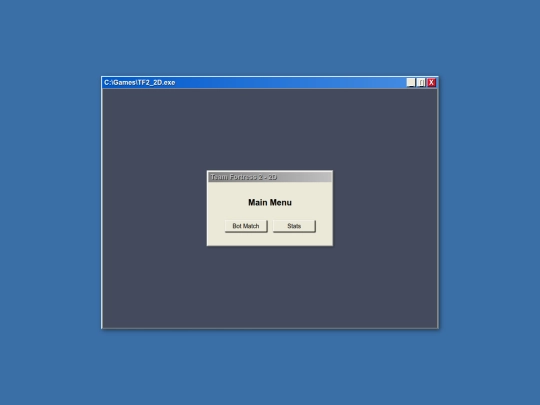Start a Bot Match game
The image size is (540, 405).
coord(246,226)
